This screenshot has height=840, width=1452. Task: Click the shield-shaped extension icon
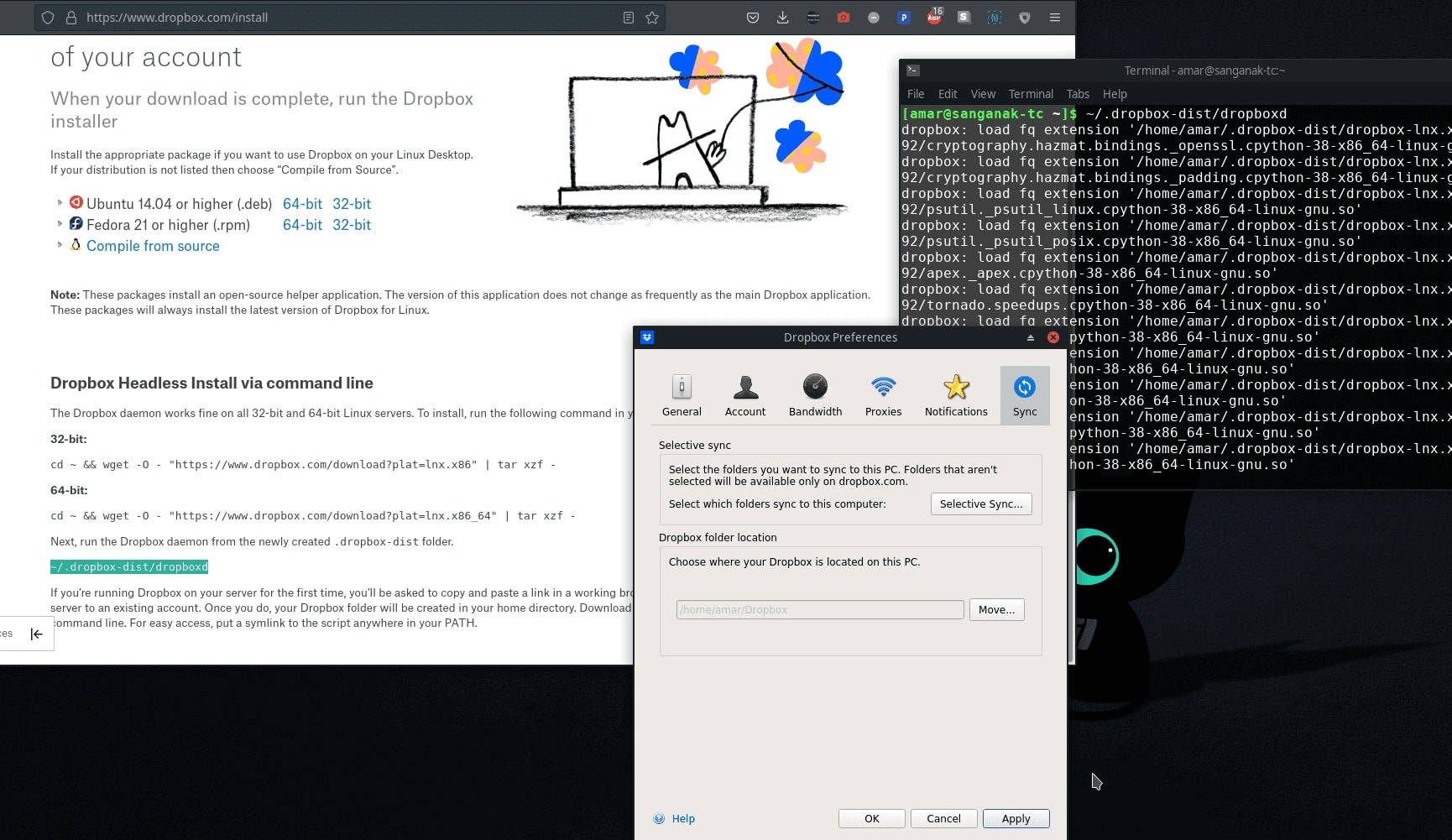click(1025, 18)
